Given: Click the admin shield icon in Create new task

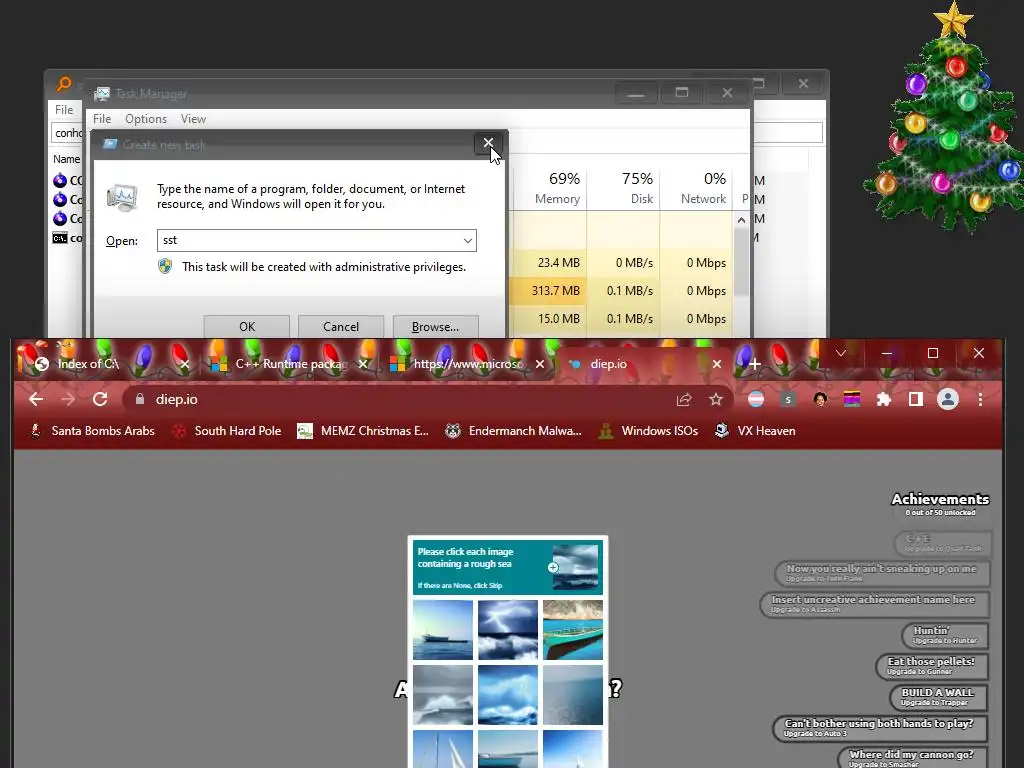Looking at the screenshot, I should tap(165, 266).
